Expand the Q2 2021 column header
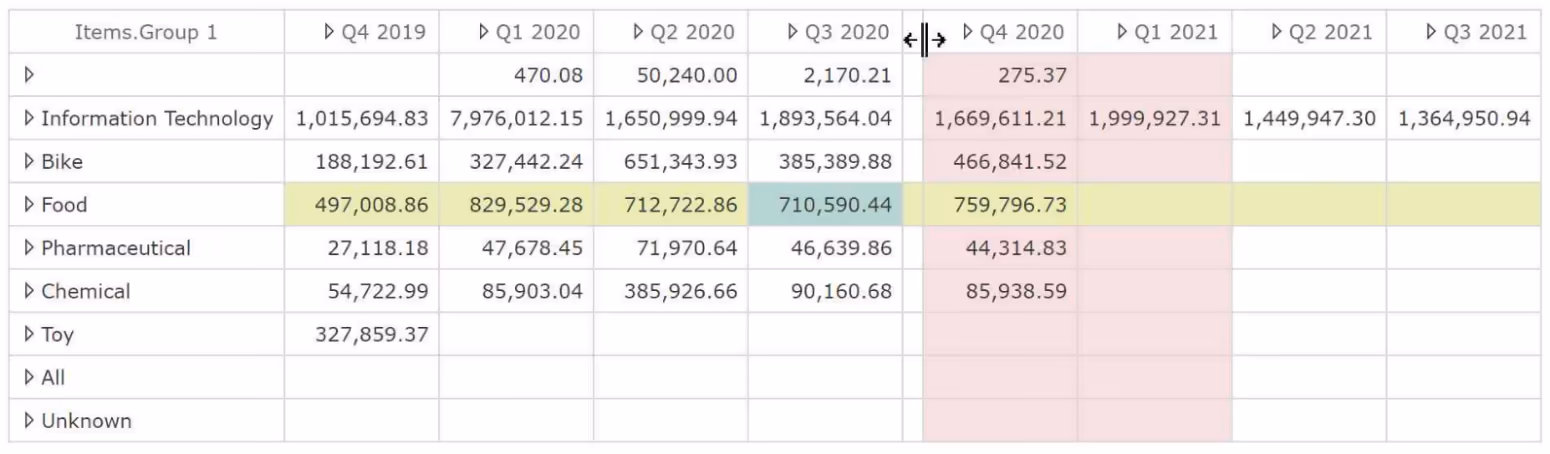 click(1277, 32)
